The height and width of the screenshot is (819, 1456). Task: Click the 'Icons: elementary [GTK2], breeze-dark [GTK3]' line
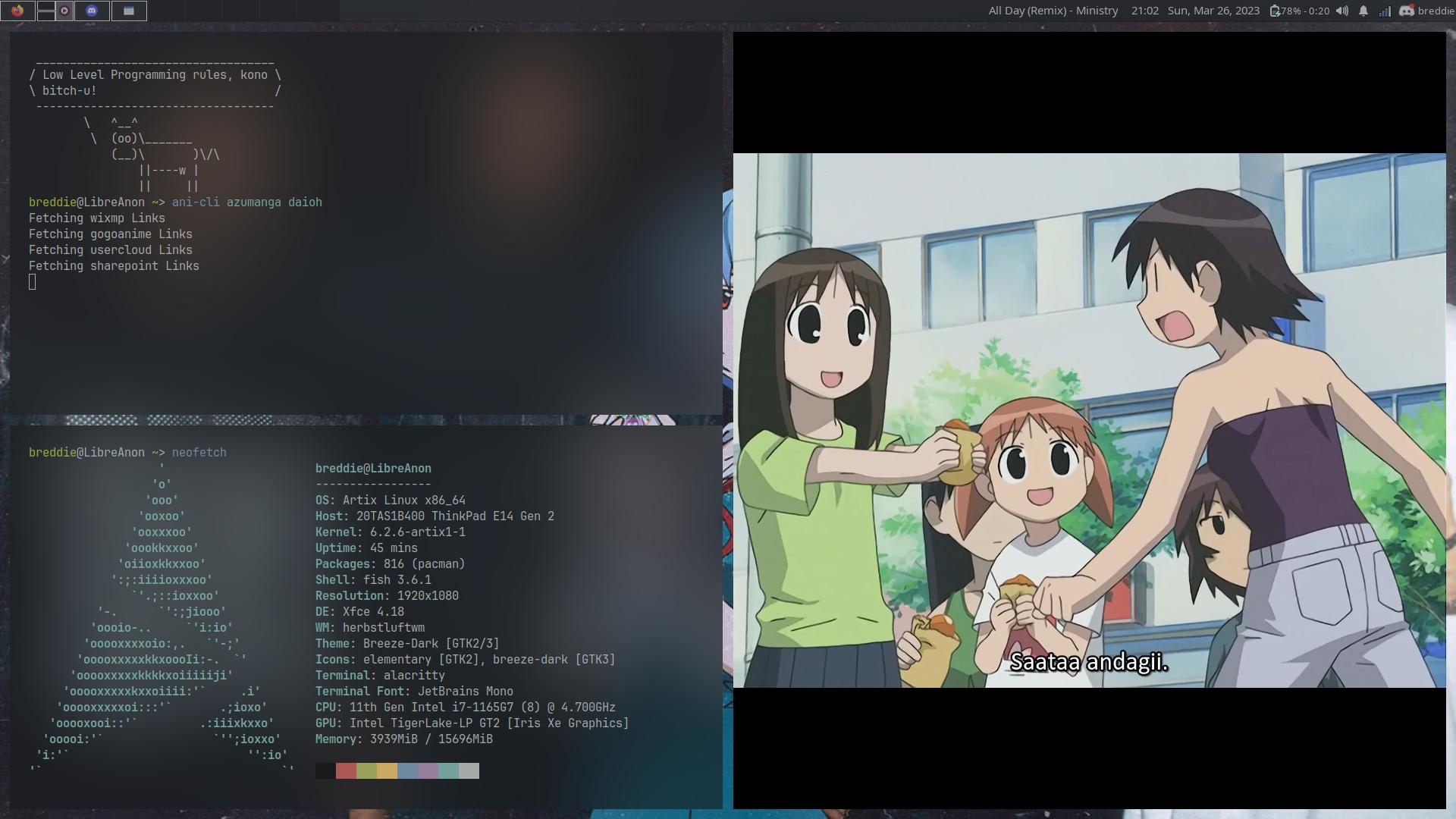click(466, 660)
